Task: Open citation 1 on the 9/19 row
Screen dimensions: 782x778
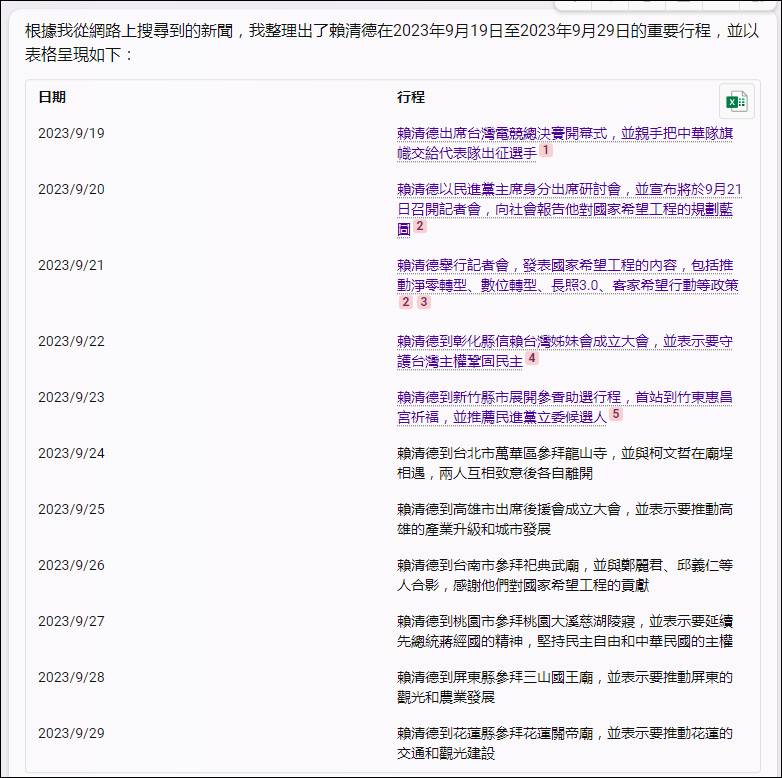Action: coord(546,150)
